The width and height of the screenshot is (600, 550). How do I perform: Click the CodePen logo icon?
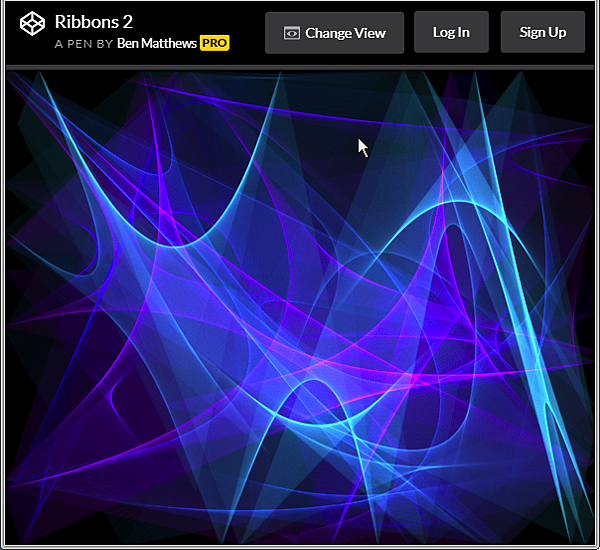32,24
